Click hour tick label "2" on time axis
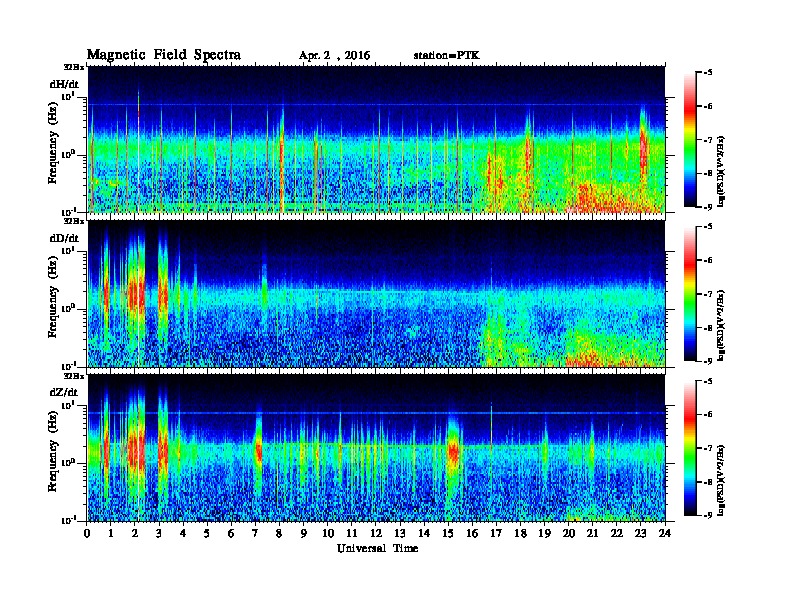This screenshot has width=792, height=612. (x=135, y=533)
